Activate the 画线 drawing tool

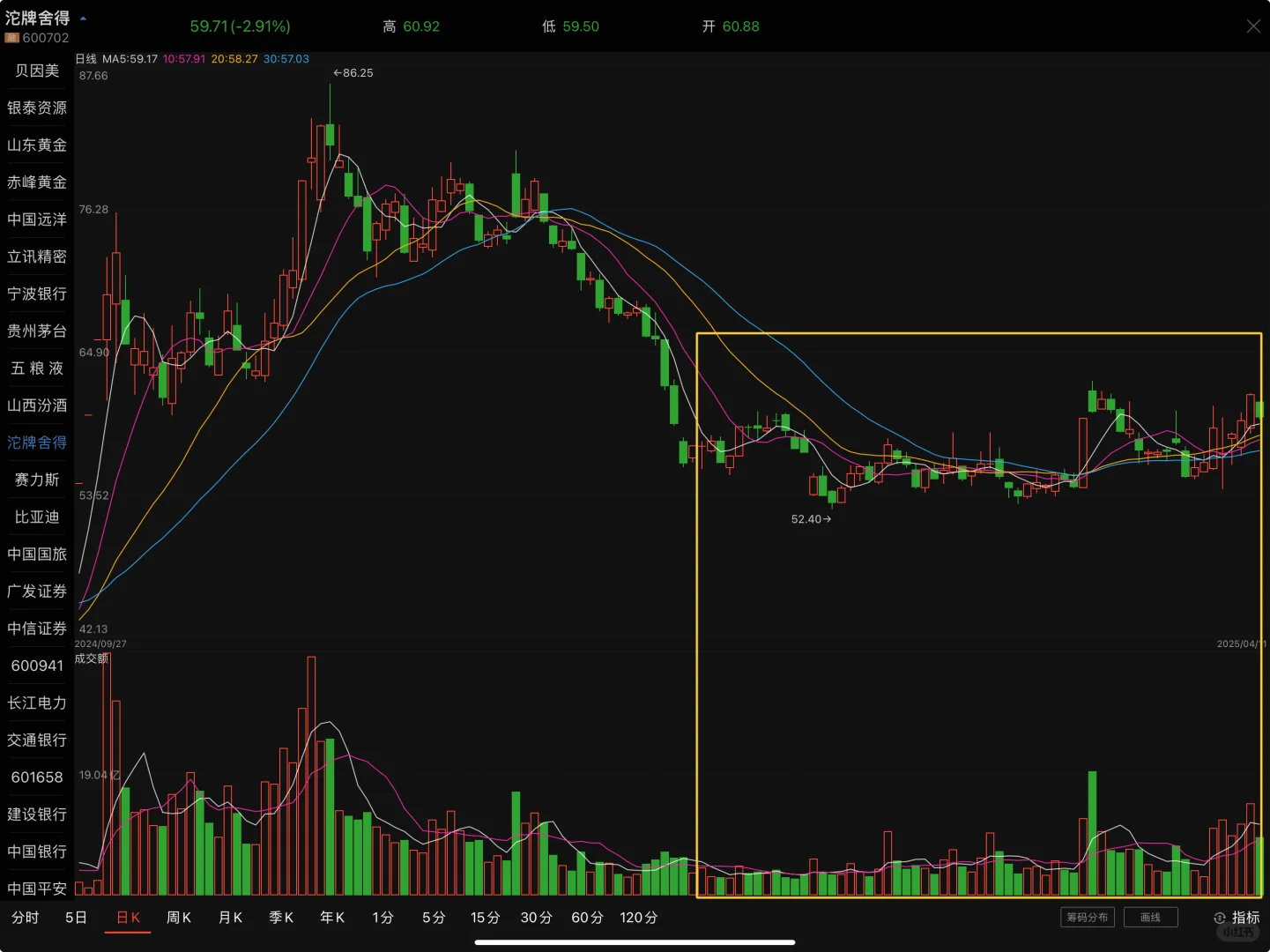point(1150,918)
